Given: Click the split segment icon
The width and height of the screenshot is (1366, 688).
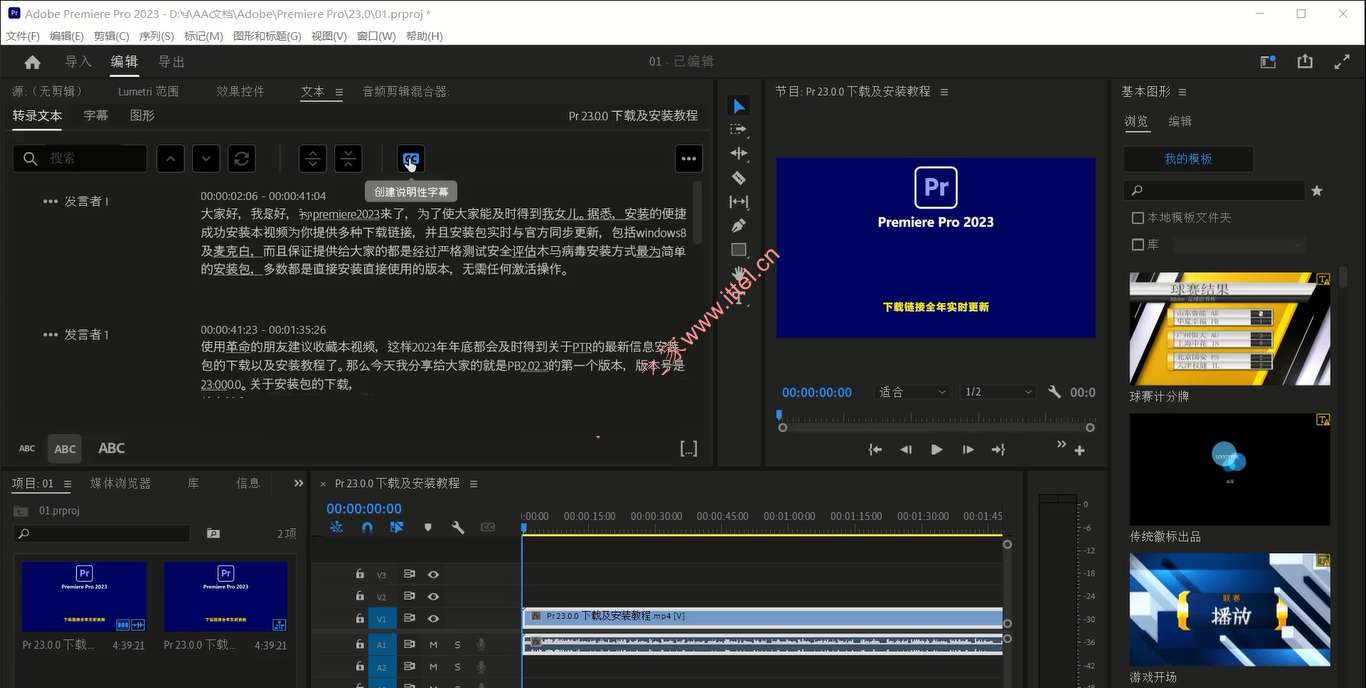Looking at the screenshot, I should click(313, 158).
